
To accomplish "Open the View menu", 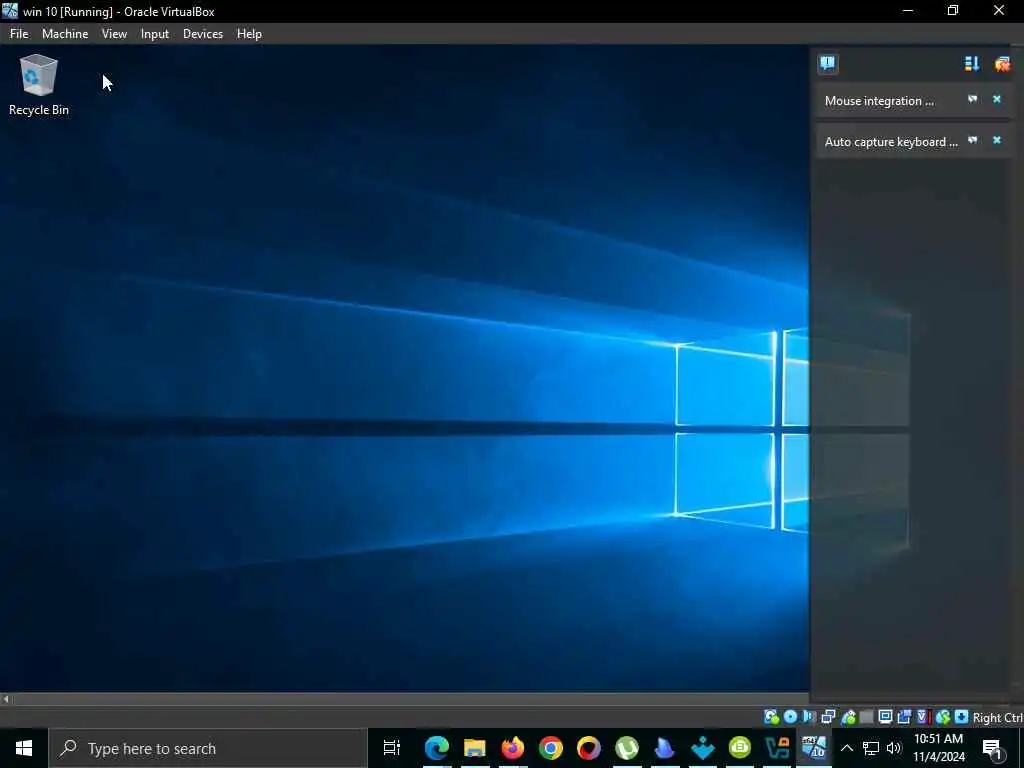I will click(114, 34).
